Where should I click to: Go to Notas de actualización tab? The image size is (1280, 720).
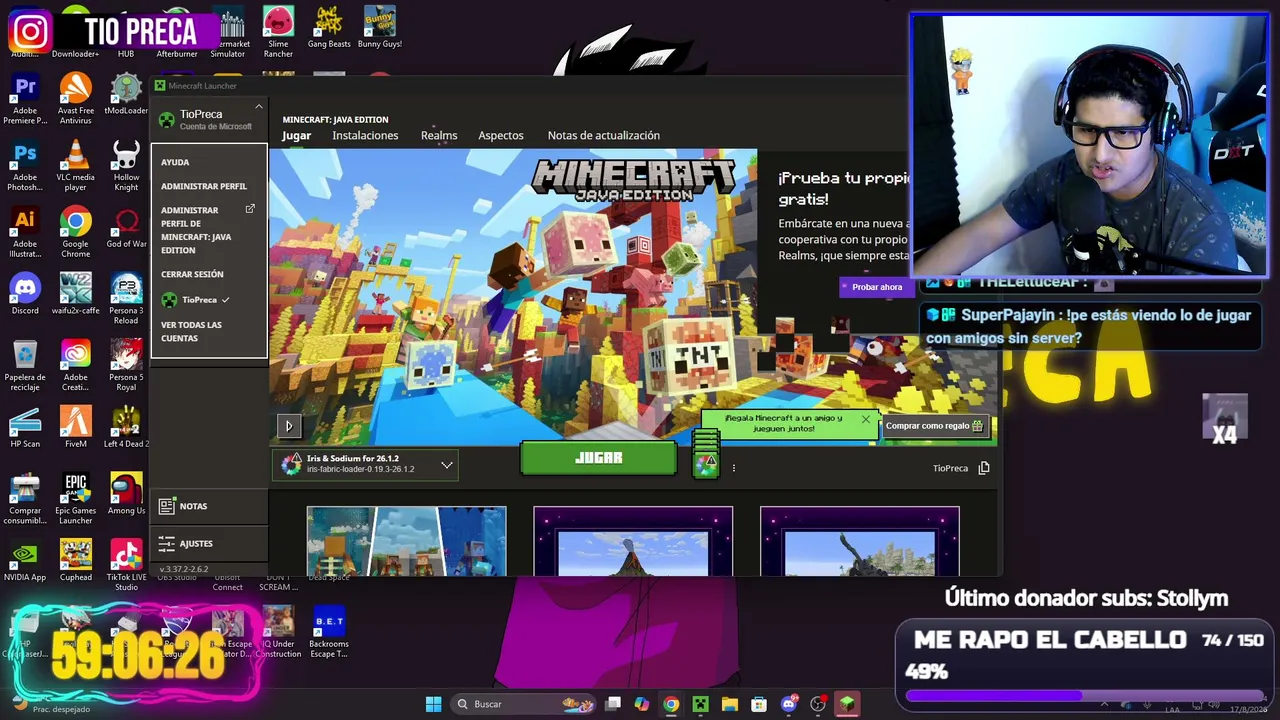pyautogui.click(x=604, y=135)
